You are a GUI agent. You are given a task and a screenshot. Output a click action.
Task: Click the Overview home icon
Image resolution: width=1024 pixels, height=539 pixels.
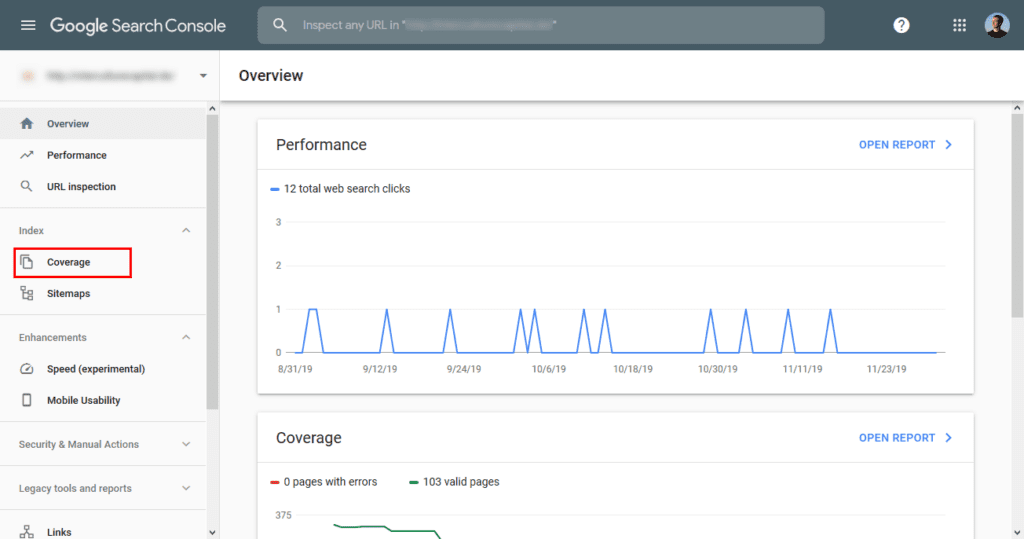[27, 124]
